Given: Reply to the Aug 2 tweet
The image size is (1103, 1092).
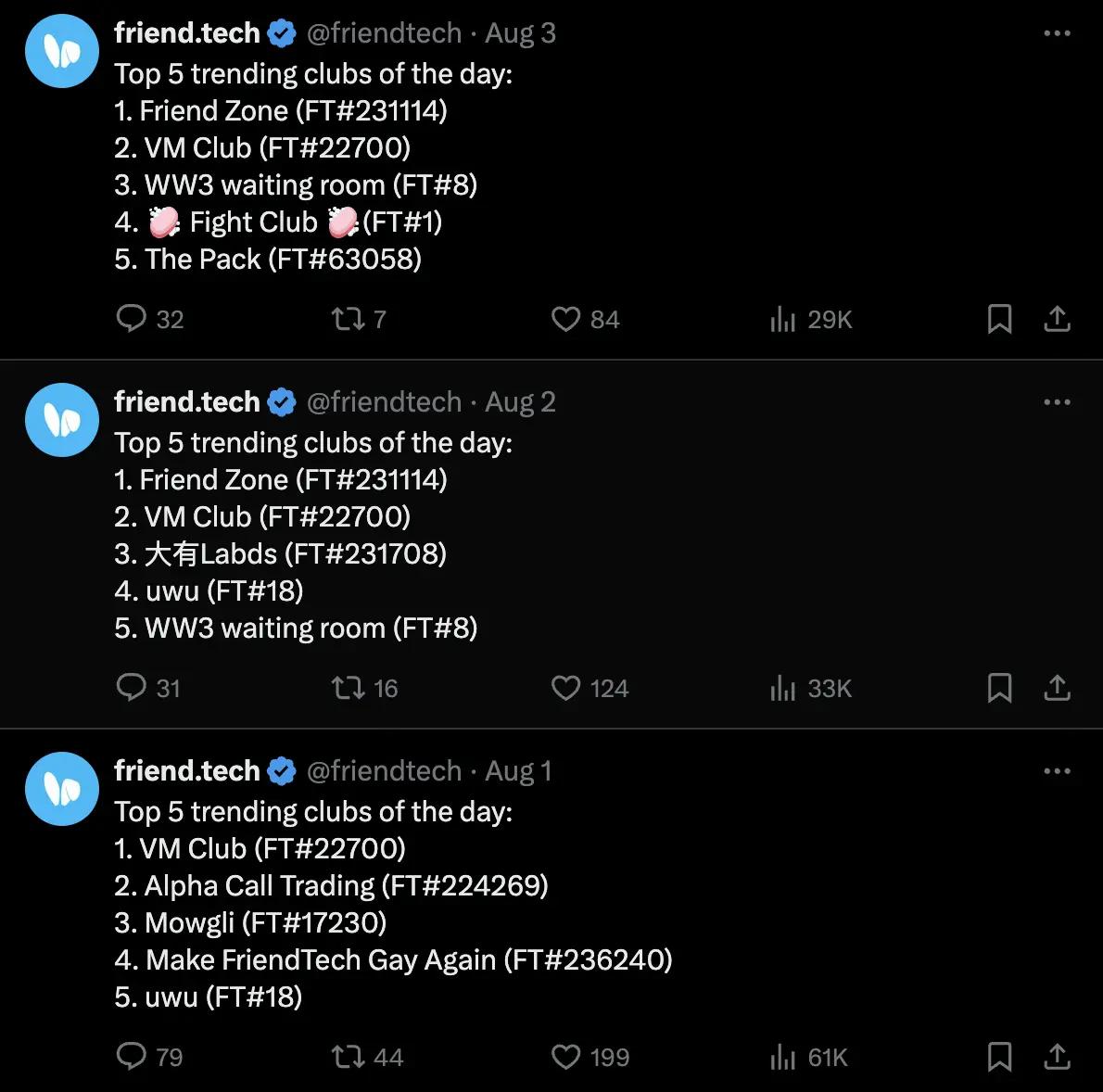Looking at the screenshot, I should click(x=132, y=688).
